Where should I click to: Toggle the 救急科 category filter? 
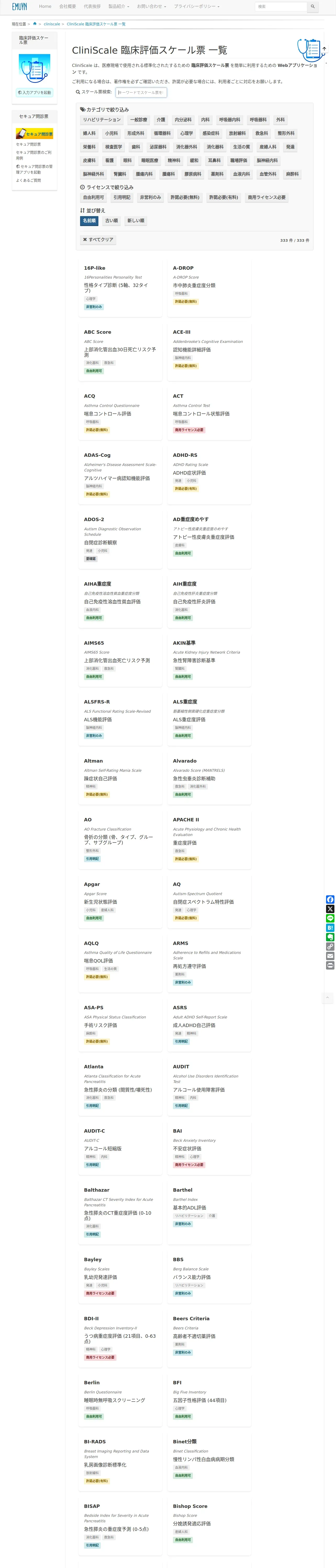262,133
